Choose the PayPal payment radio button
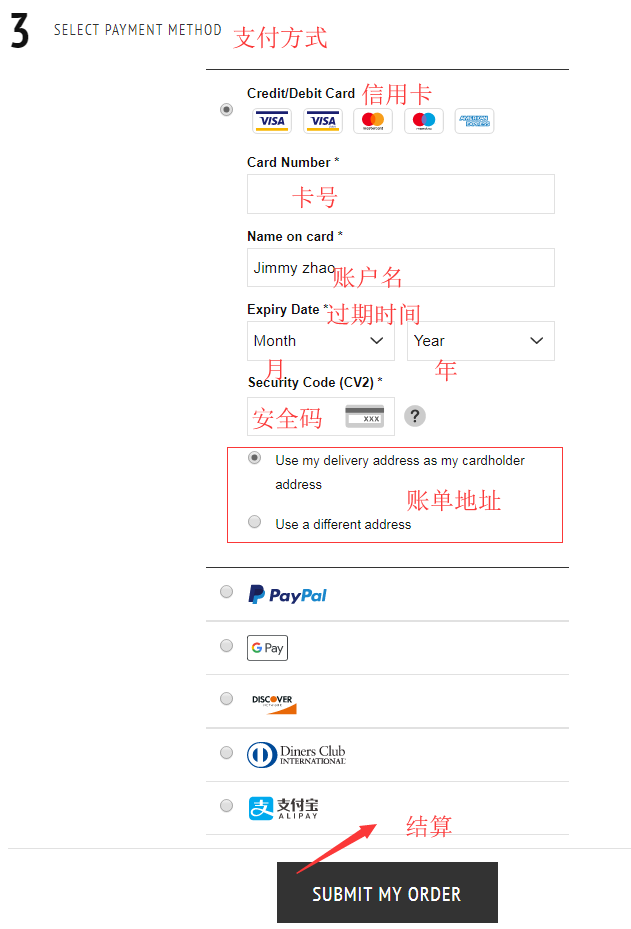The height and width of the screenshot is (929, 631). 226,592
